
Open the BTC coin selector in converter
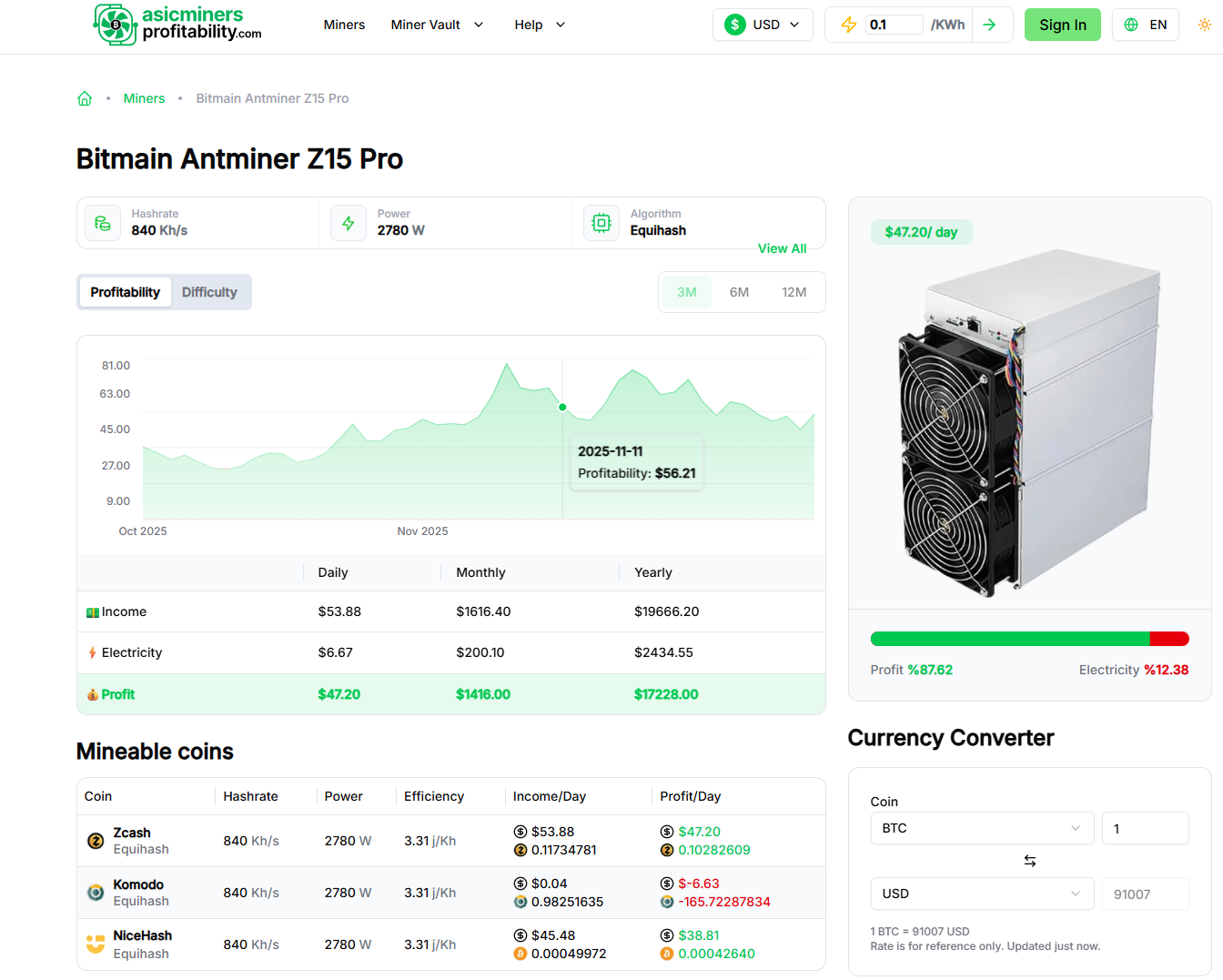click(981, 828)
